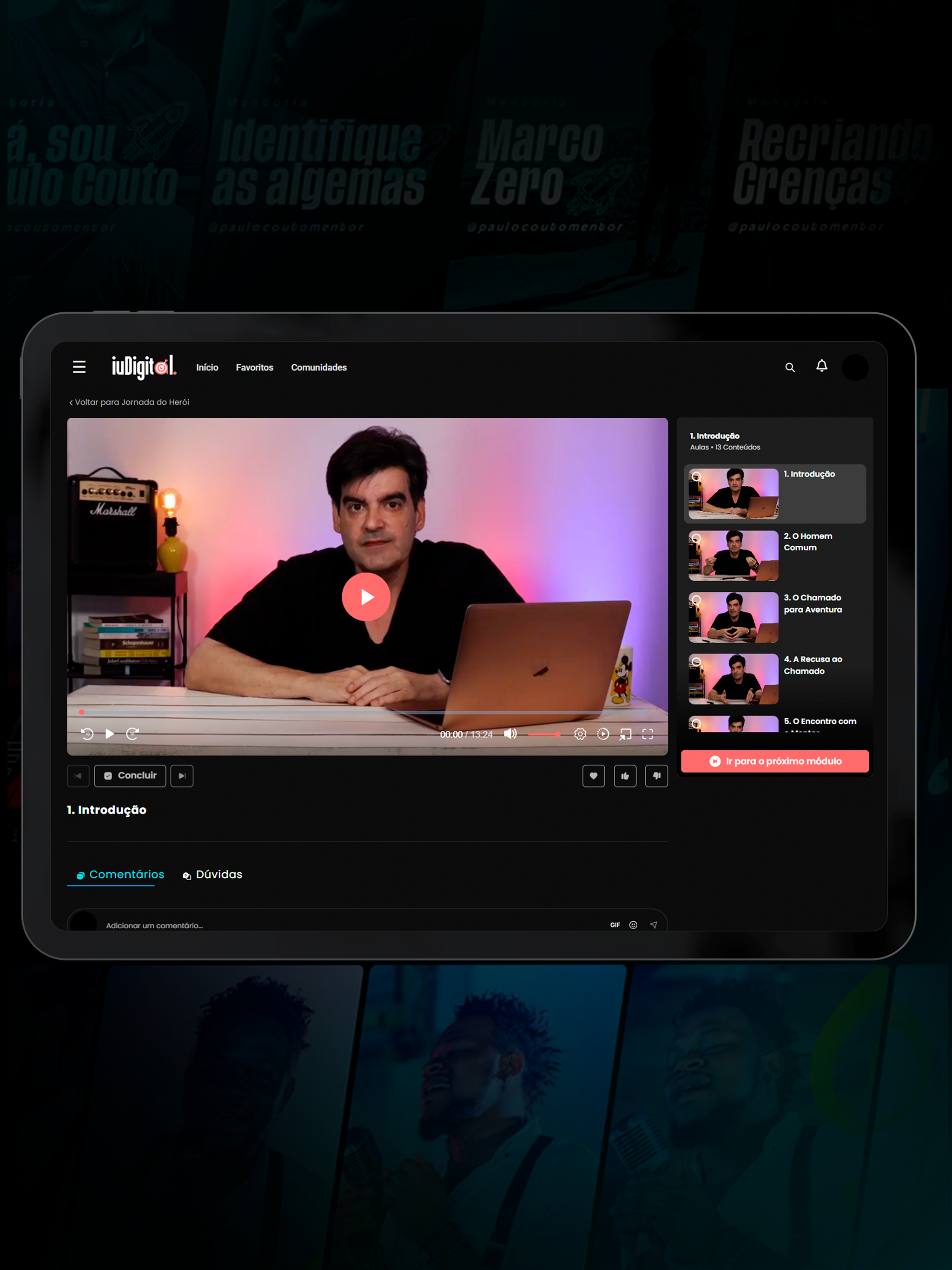Select the 3. O Chamado para Aventura title

pos(813,603)
